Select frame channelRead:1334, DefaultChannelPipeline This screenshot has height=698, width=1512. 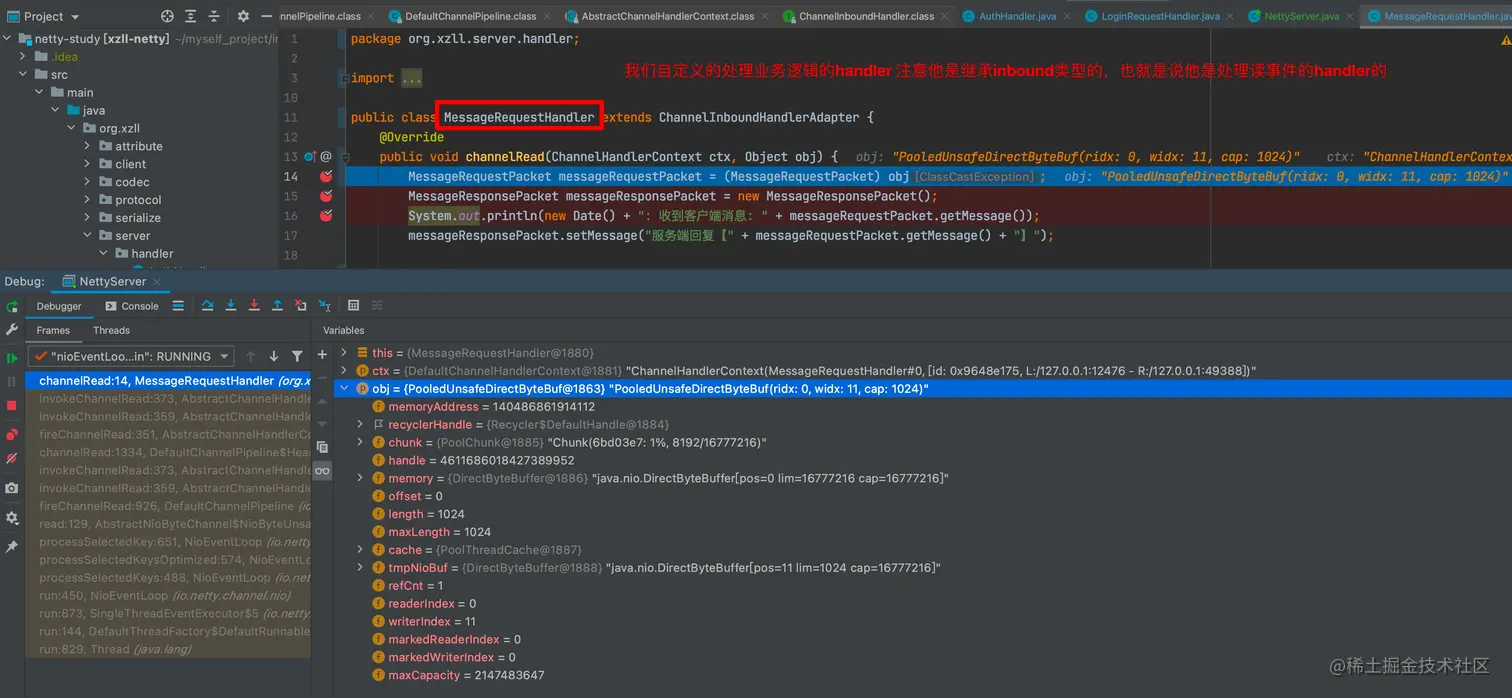(x=168, y=452)
